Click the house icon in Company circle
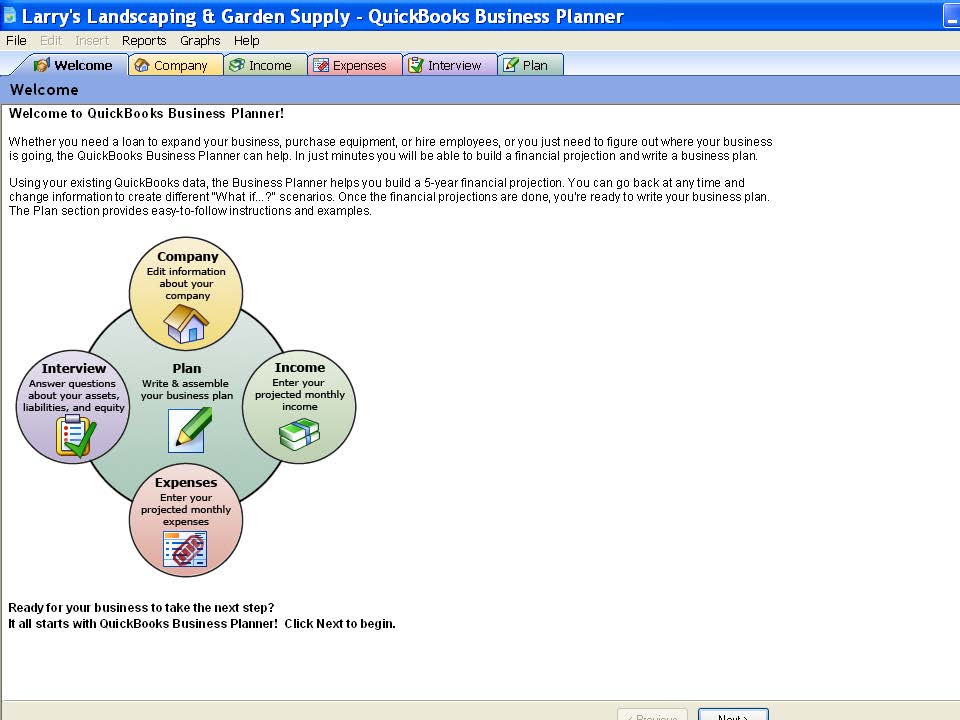960x720 pixels. coord(186,323)
